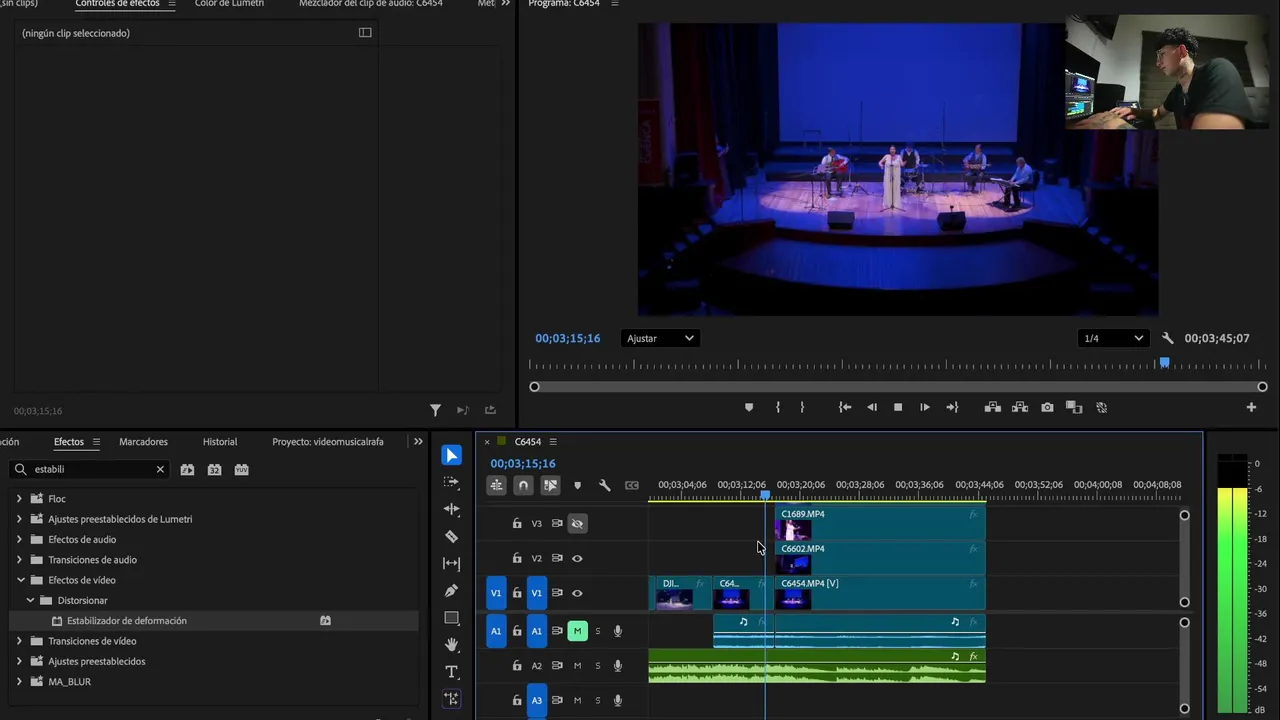Toggle V1 track output eye
This screenshot has height=720, width=1280.
click(577, 593)
